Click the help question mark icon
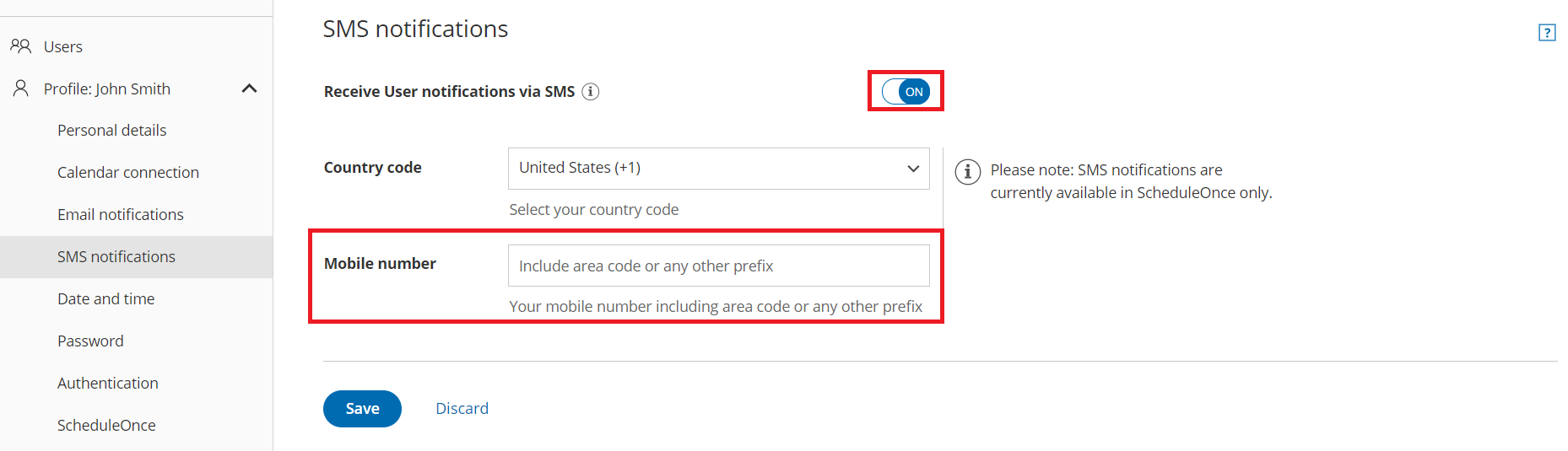1568x451 pixels. pos(1546,33)
